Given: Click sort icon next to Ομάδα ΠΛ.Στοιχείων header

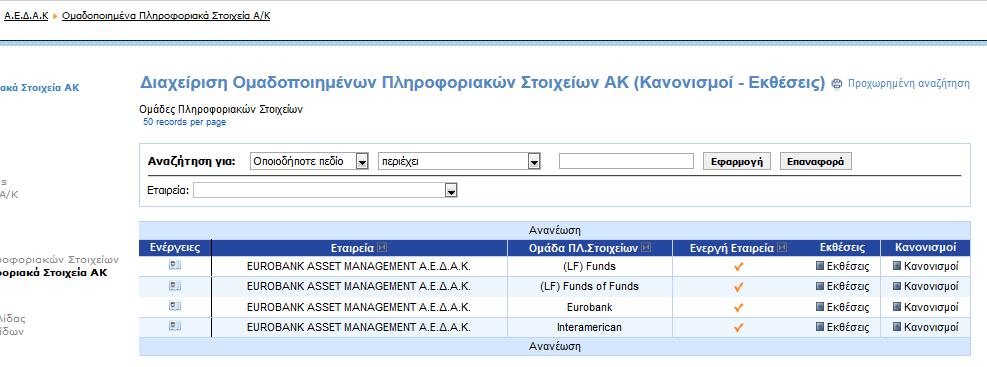Looking at the screenshot, I should coord(646,248).
